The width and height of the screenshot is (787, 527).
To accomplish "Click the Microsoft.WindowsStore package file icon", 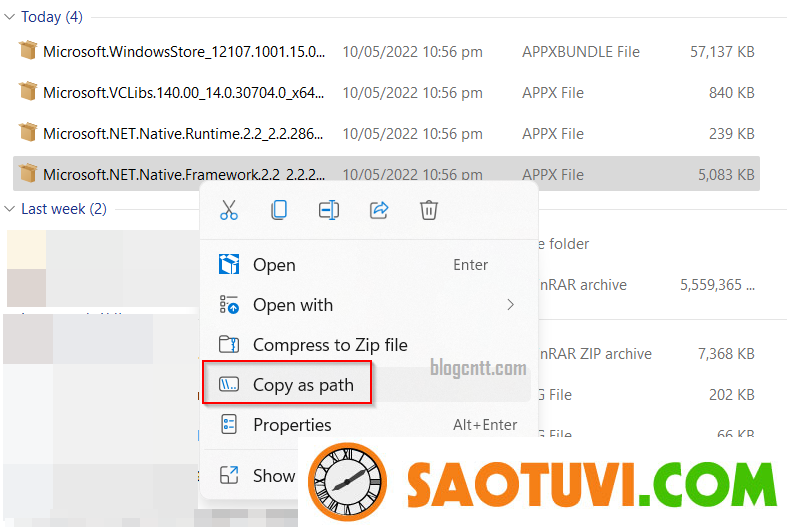I will tap(28, 50).
